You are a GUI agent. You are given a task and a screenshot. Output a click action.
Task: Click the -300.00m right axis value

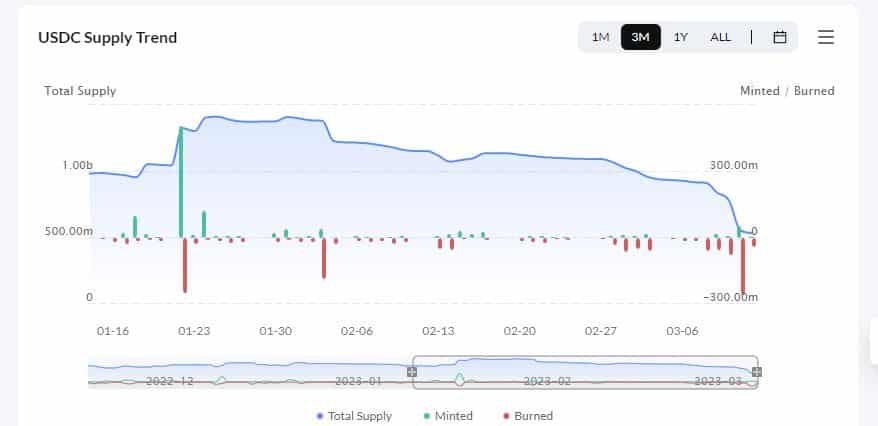point(731,297)
